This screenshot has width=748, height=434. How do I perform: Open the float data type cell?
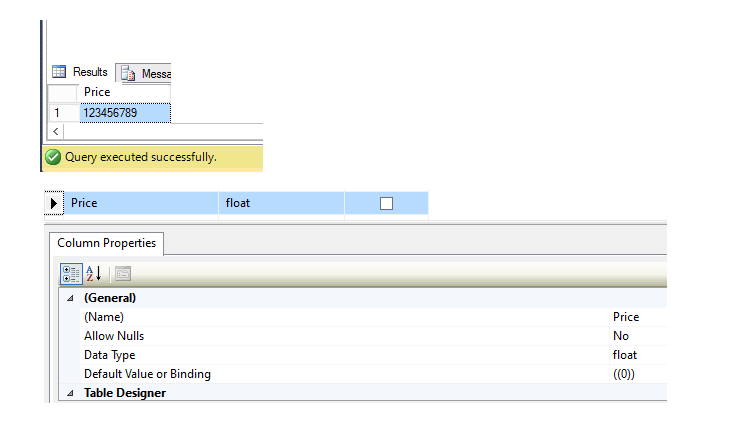tap(281, 203)
